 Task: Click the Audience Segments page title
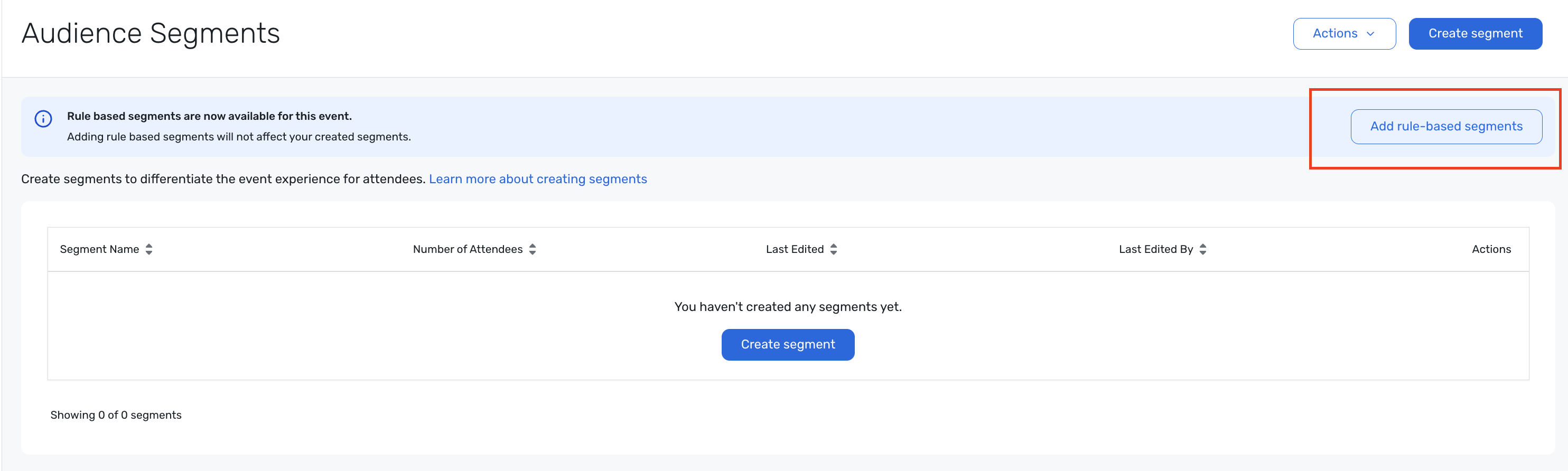pyautogui.click(x=151, y=33)
